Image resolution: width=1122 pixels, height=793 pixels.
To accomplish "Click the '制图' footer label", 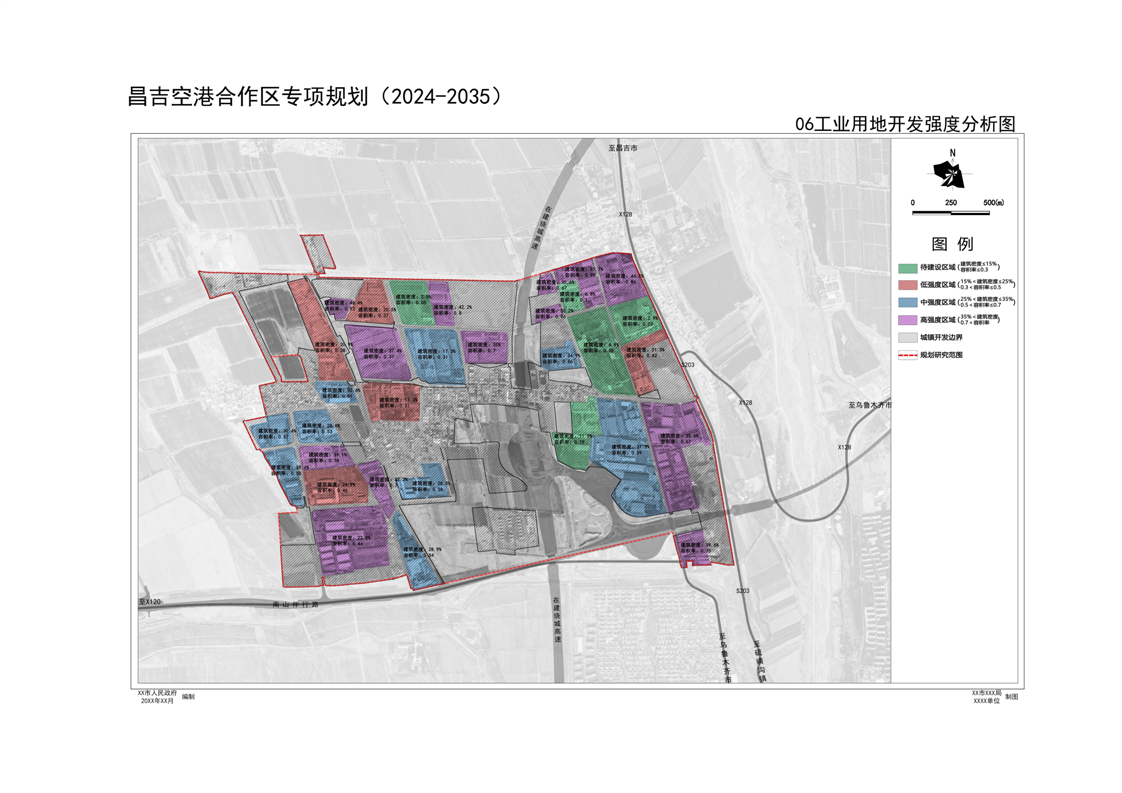I will [x=1012, y=696].
